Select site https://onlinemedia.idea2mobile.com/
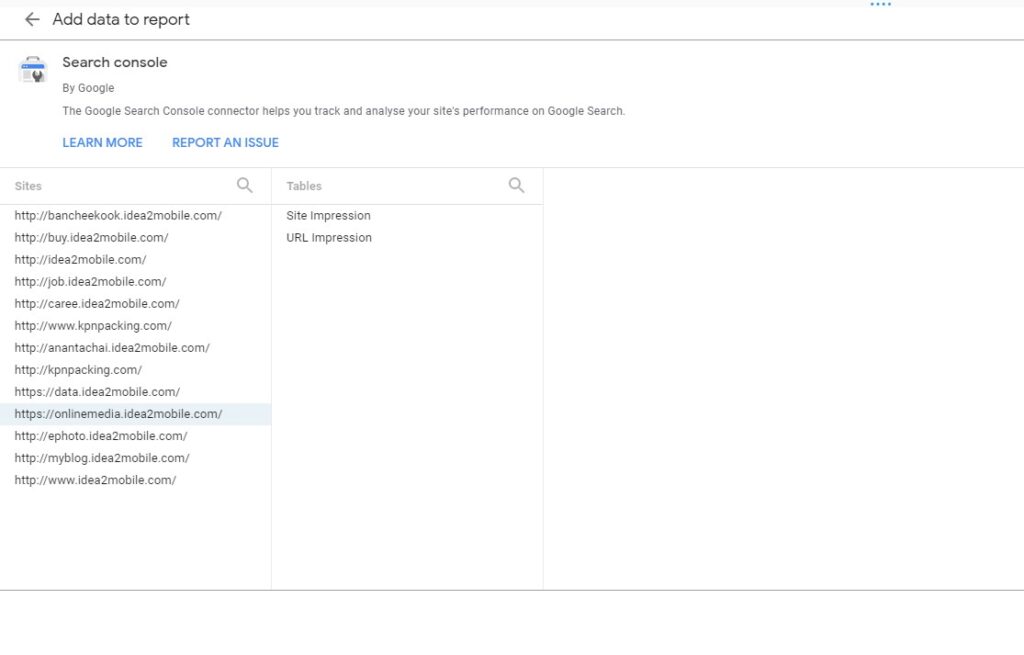The height and width of the screenshot is (655, 1024). [135, 414]
